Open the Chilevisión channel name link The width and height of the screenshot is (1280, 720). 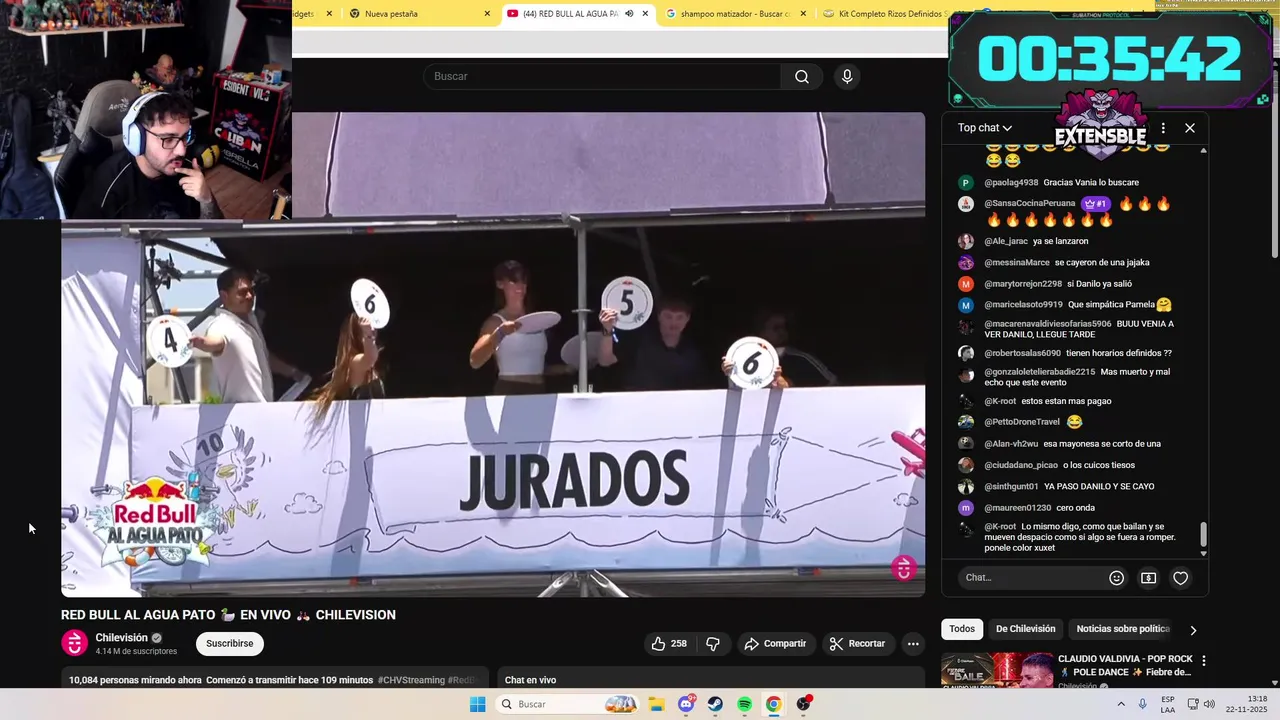click(121, 638)
